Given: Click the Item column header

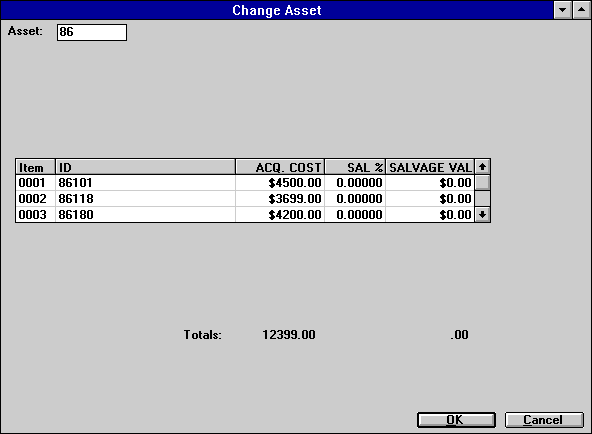Looking at the screenshot, I should tap(35, 167).
